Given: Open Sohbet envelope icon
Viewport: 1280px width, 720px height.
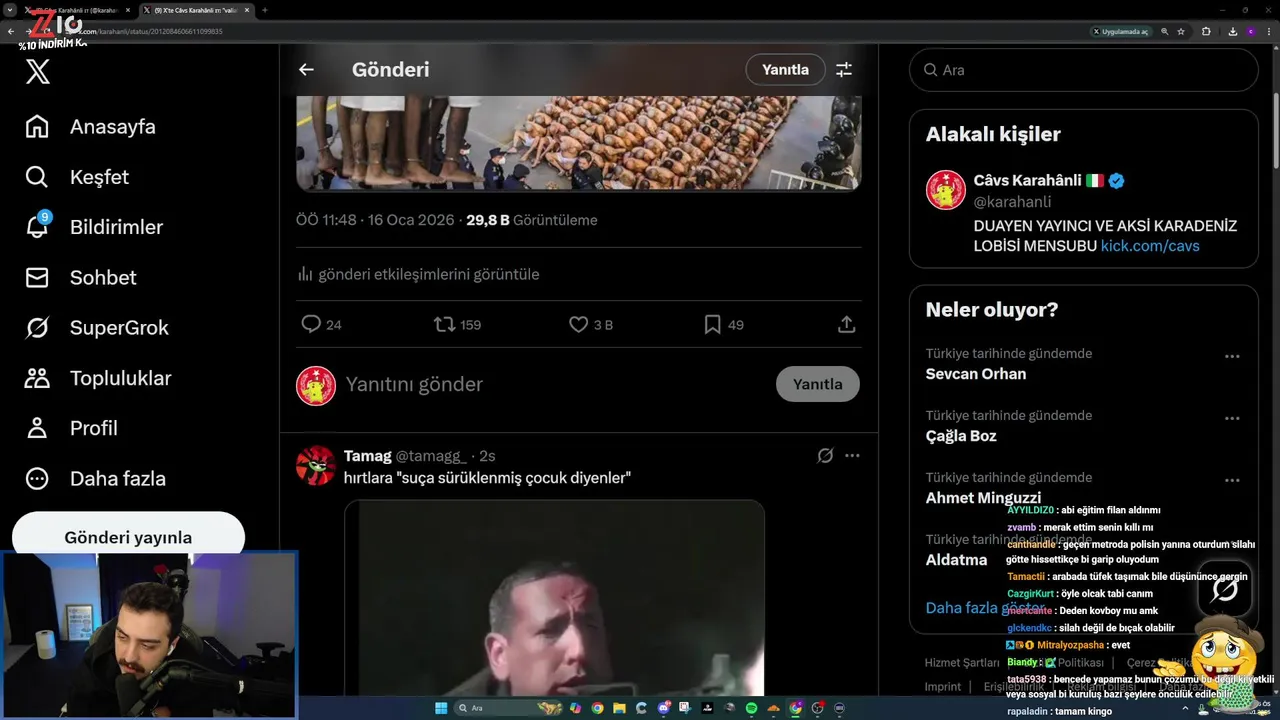Looking at the screenshot, I should pyautogui.click(x=37, y=277).
